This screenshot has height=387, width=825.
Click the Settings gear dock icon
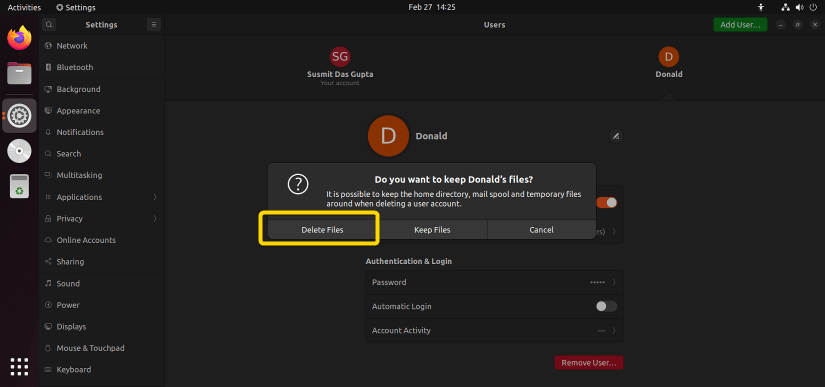point(19,115)
